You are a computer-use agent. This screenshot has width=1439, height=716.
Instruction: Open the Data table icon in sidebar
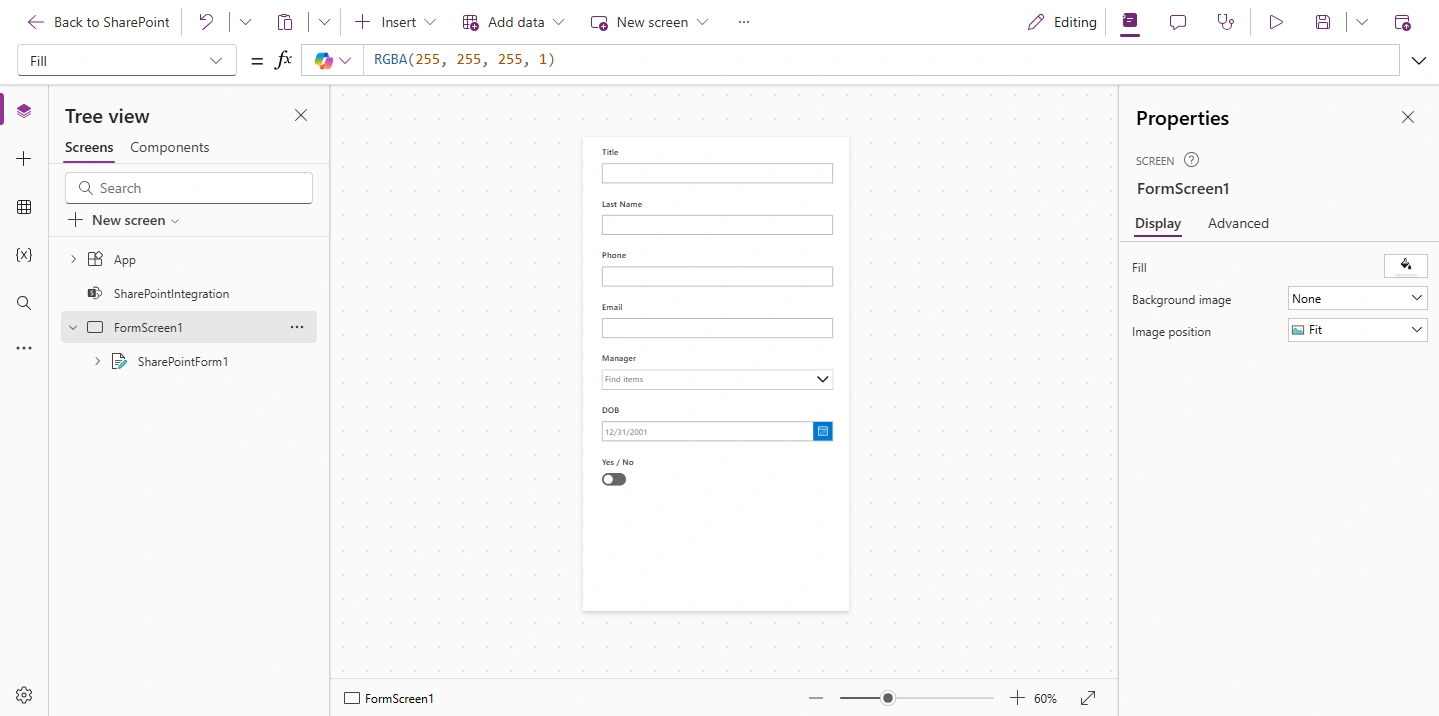click(24, 207)
